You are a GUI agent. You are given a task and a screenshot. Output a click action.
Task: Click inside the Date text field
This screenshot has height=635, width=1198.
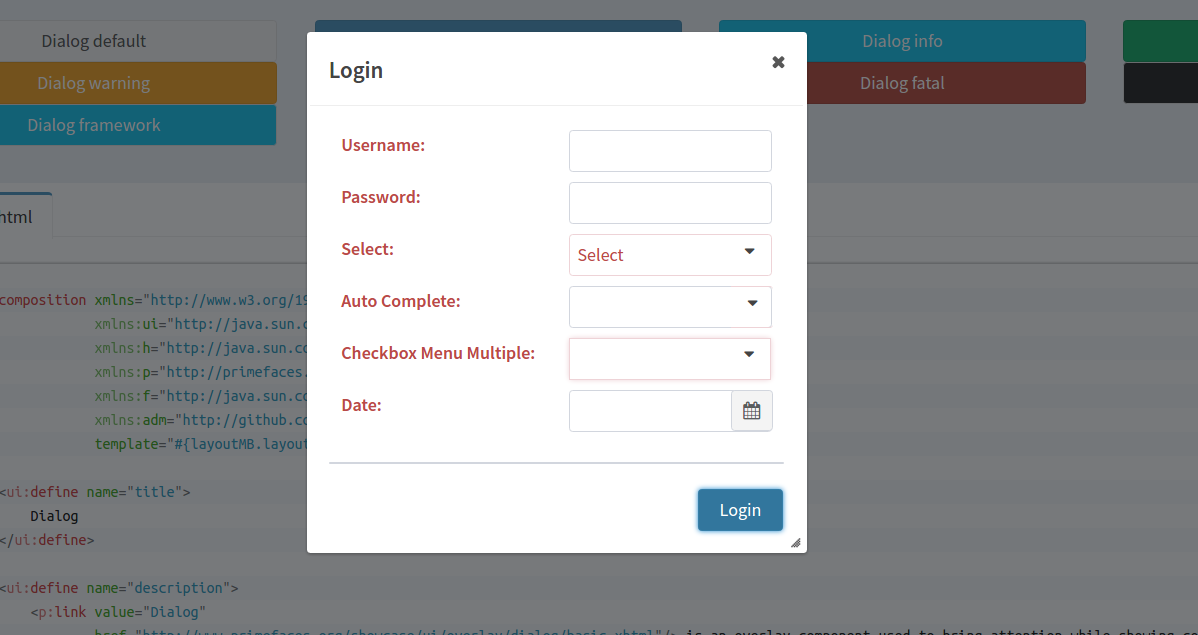pyautogui.click(x=650, y=410)
